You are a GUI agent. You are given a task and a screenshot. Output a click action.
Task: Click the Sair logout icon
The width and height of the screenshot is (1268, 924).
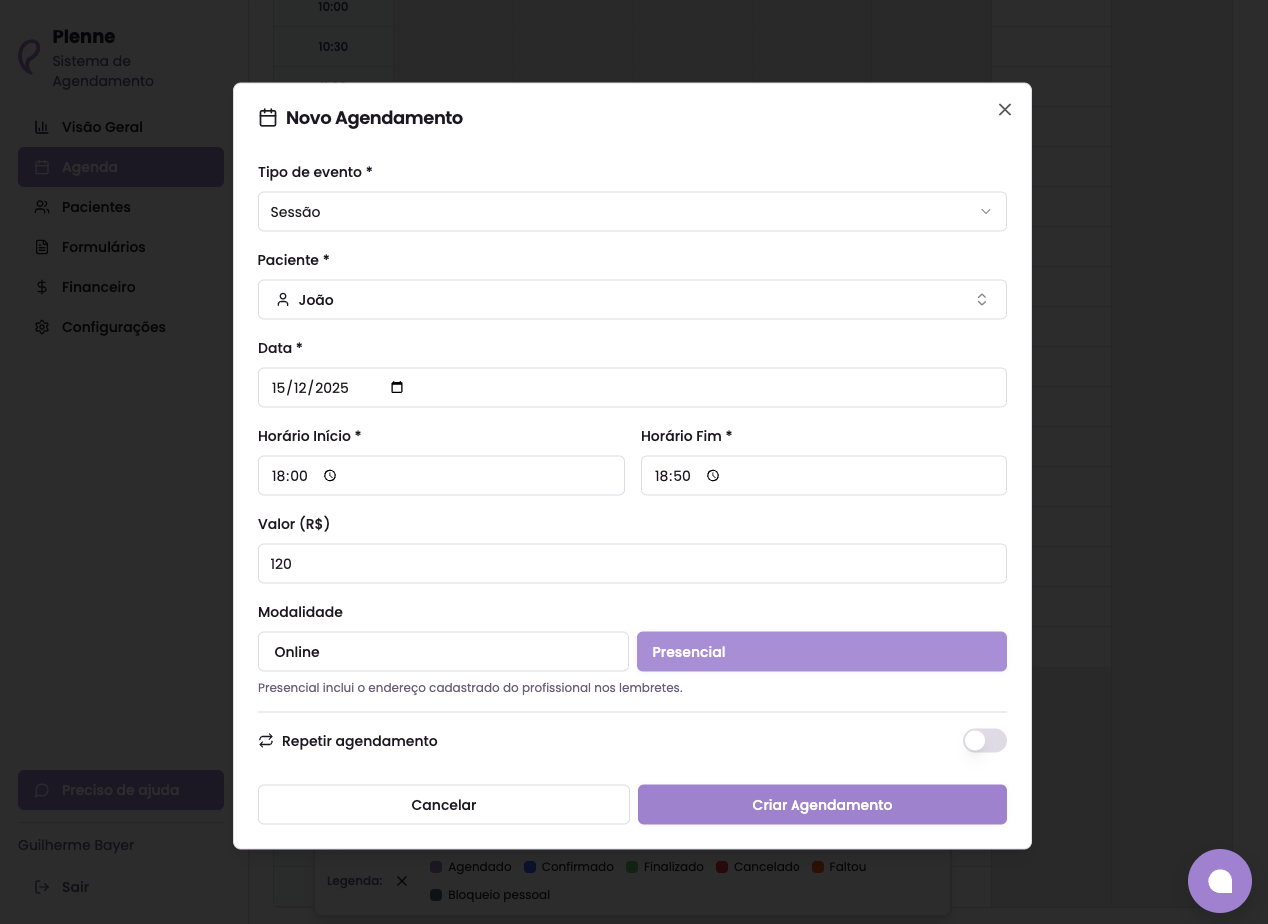pos(42,887)
